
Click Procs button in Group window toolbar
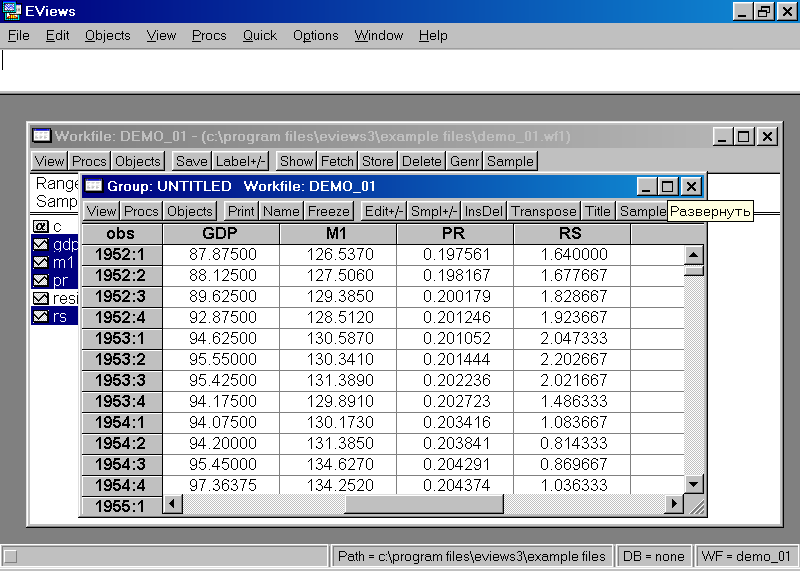pyautogui.click(x=141, y=211)
